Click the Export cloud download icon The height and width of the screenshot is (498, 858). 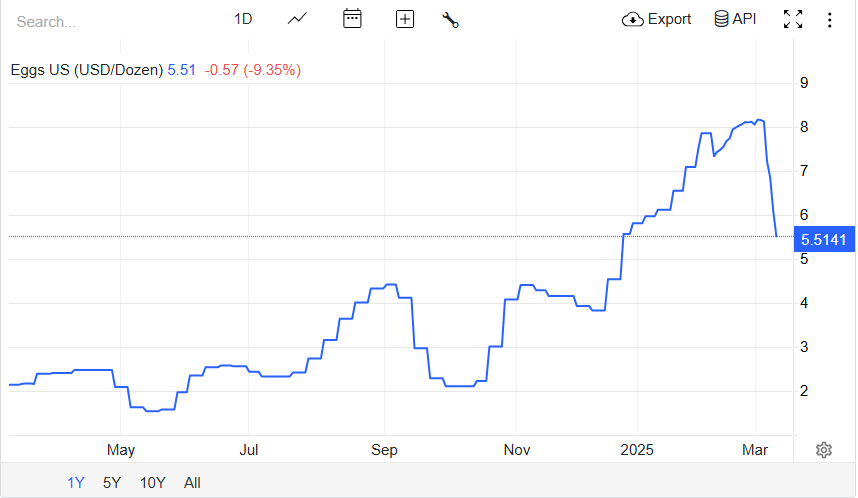pos(632,19)
